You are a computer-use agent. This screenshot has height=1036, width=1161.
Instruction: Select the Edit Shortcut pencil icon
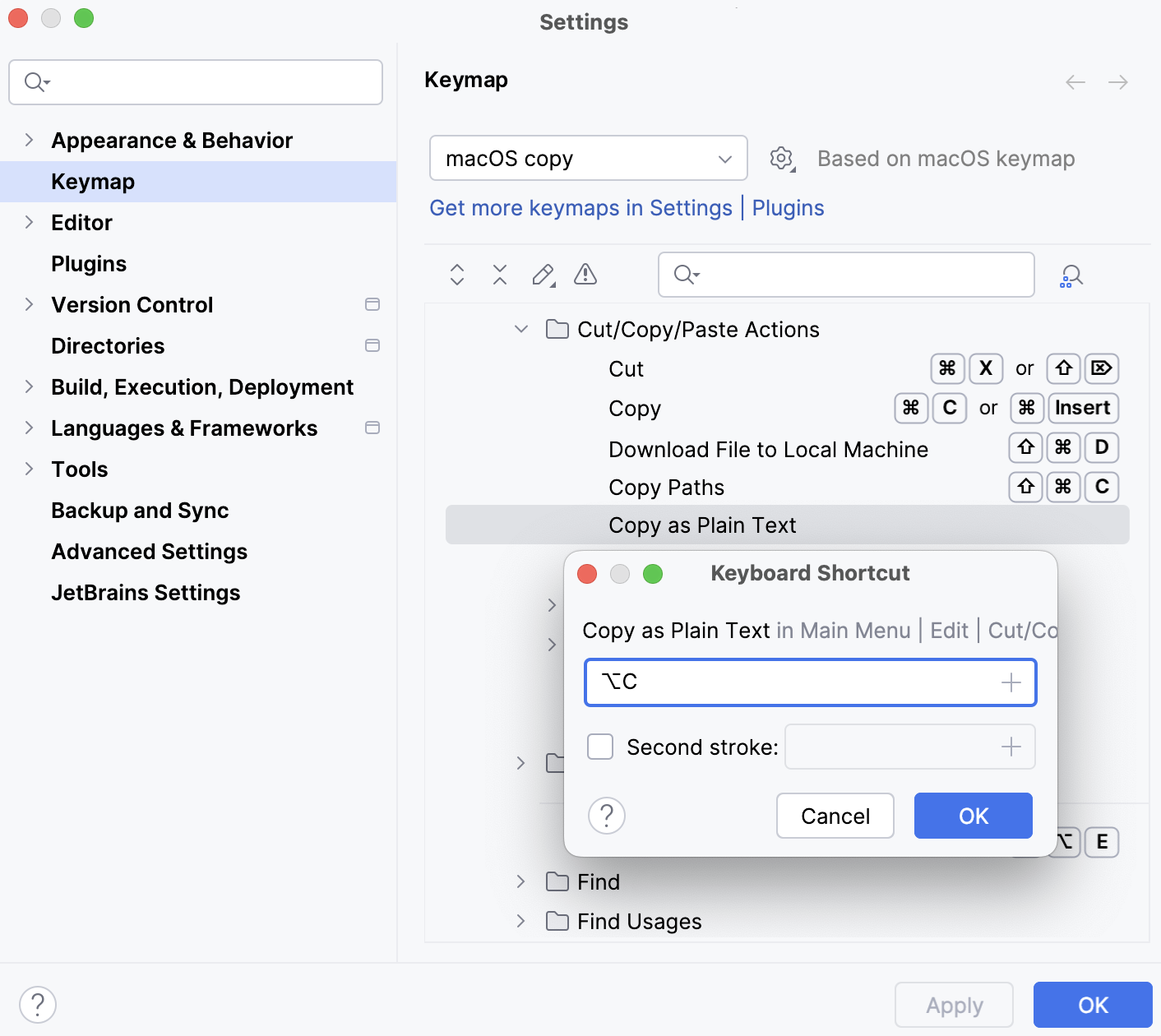[x=542, y=275]
